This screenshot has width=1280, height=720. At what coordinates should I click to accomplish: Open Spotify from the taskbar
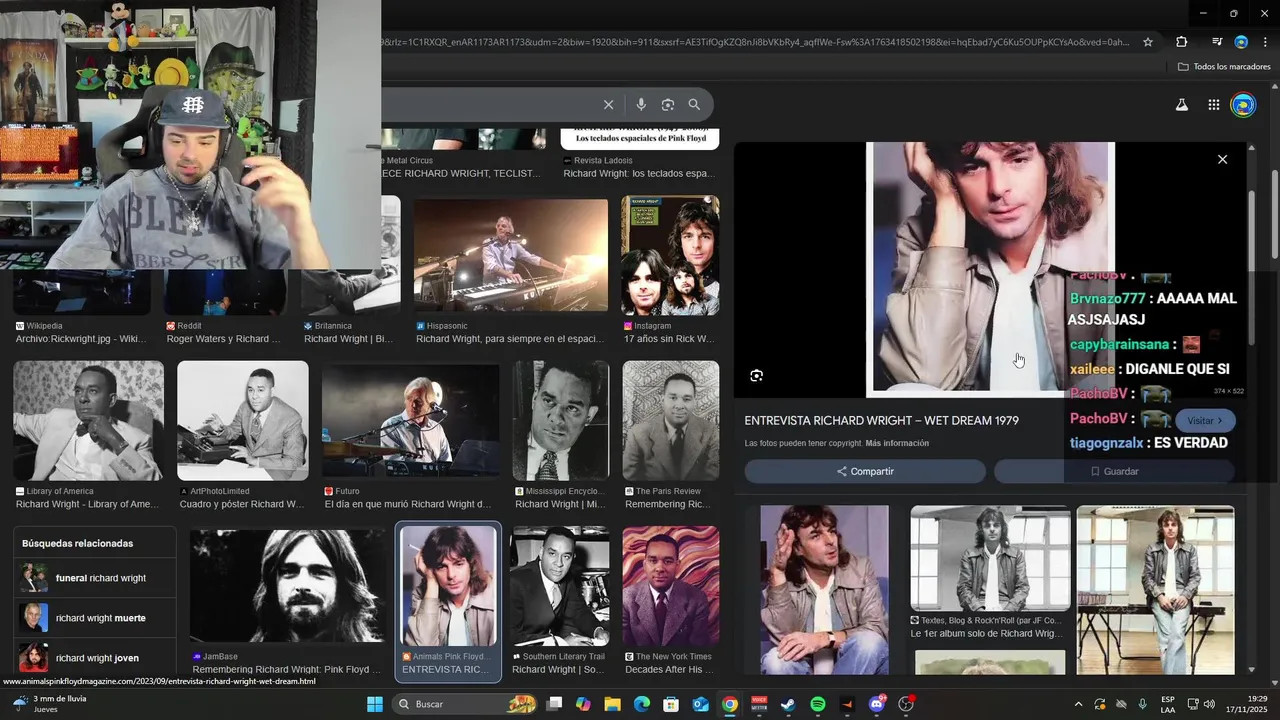tap(818, 704)
